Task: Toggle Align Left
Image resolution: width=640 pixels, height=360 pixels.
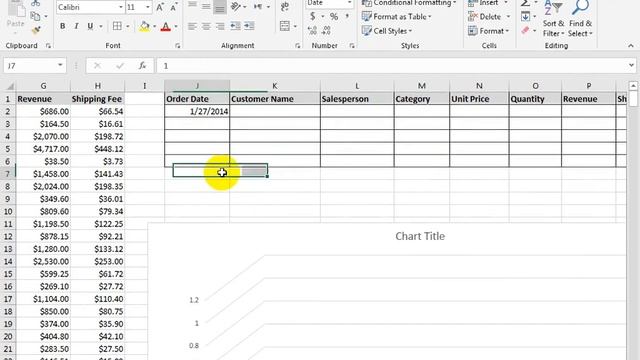Action: (x=192, y=27)
